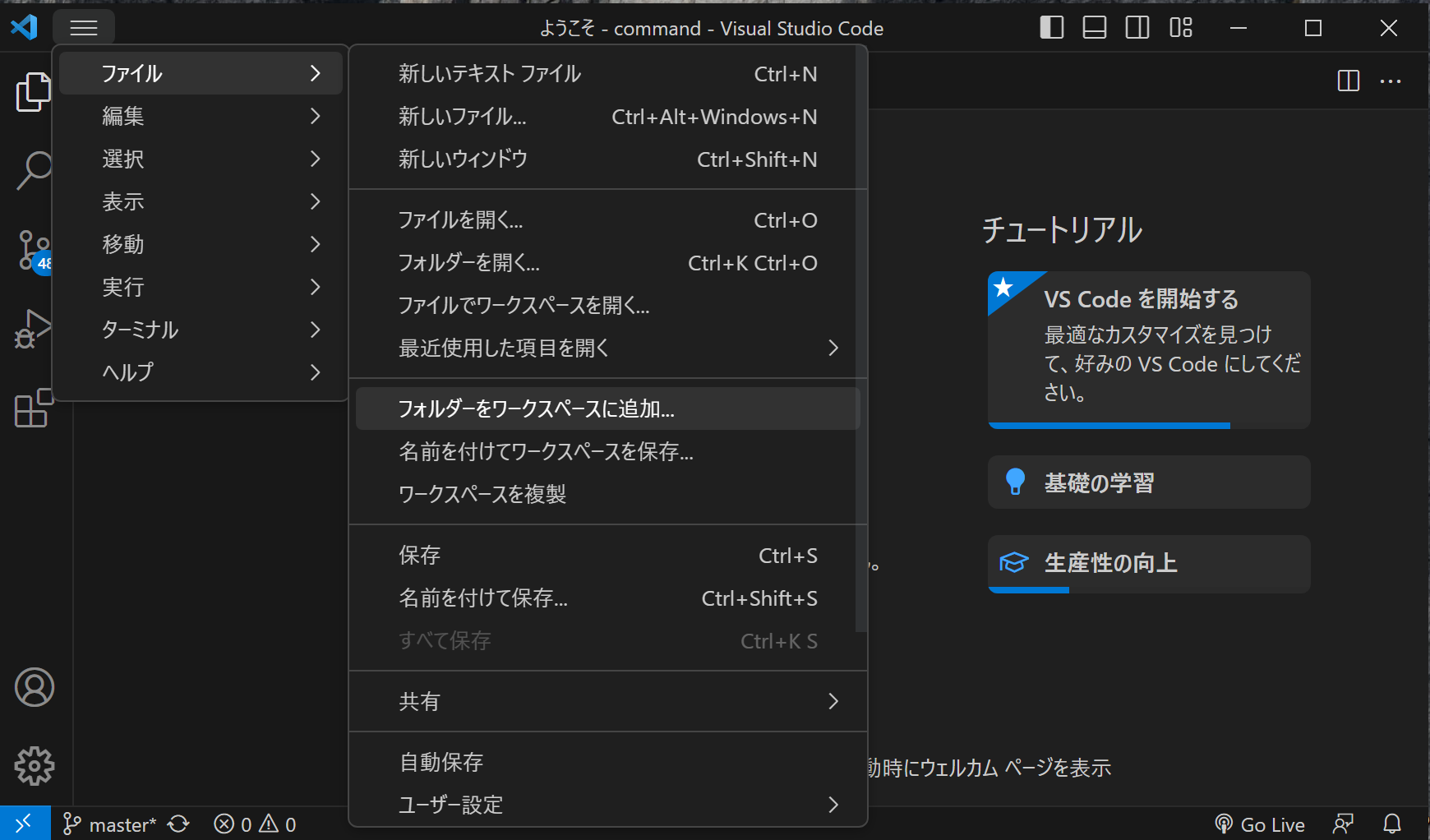Open 基礎の学習 walkthrough

click(1149, 482)
